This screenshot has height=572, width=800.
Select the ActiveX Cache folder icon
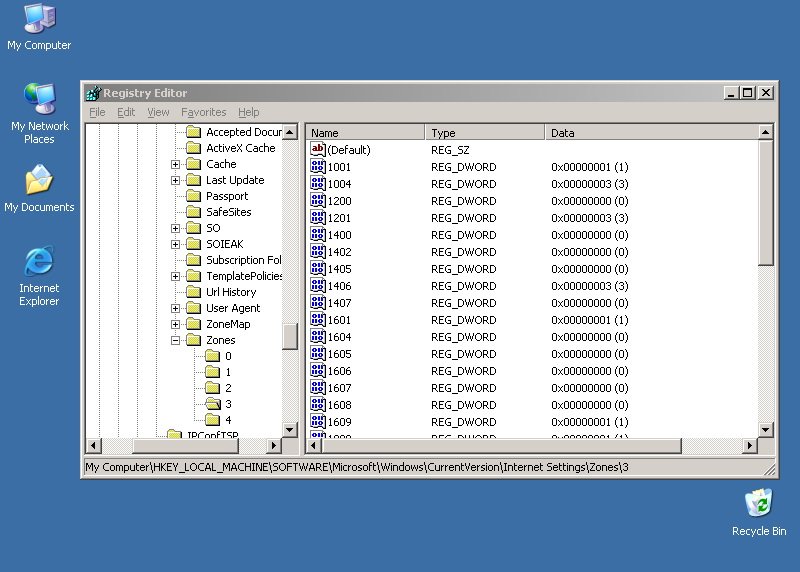click(x=193, y=148)
